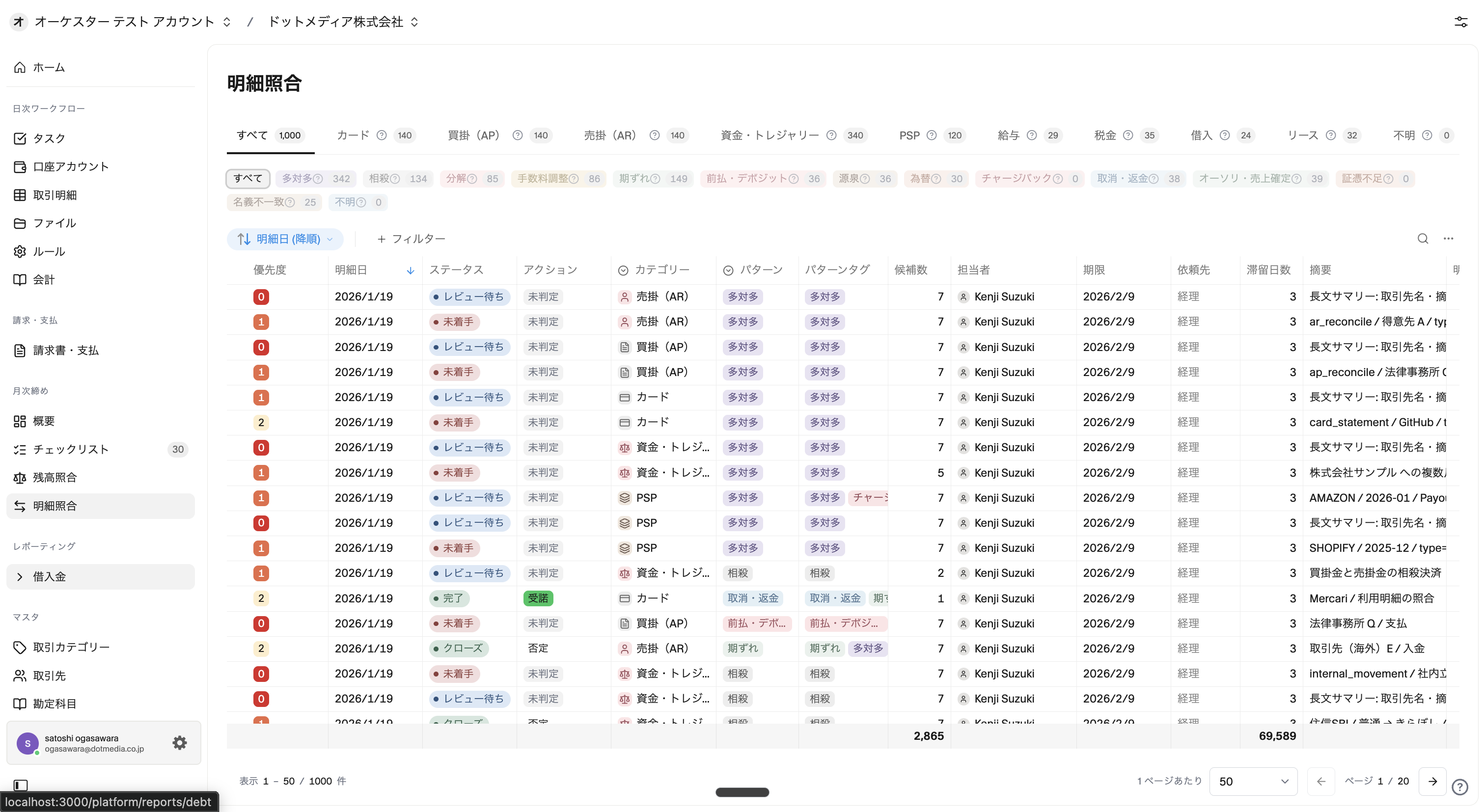Click the help question mark icon bottom right
Screen dimensions: 1484x812
coord(1460,786)
